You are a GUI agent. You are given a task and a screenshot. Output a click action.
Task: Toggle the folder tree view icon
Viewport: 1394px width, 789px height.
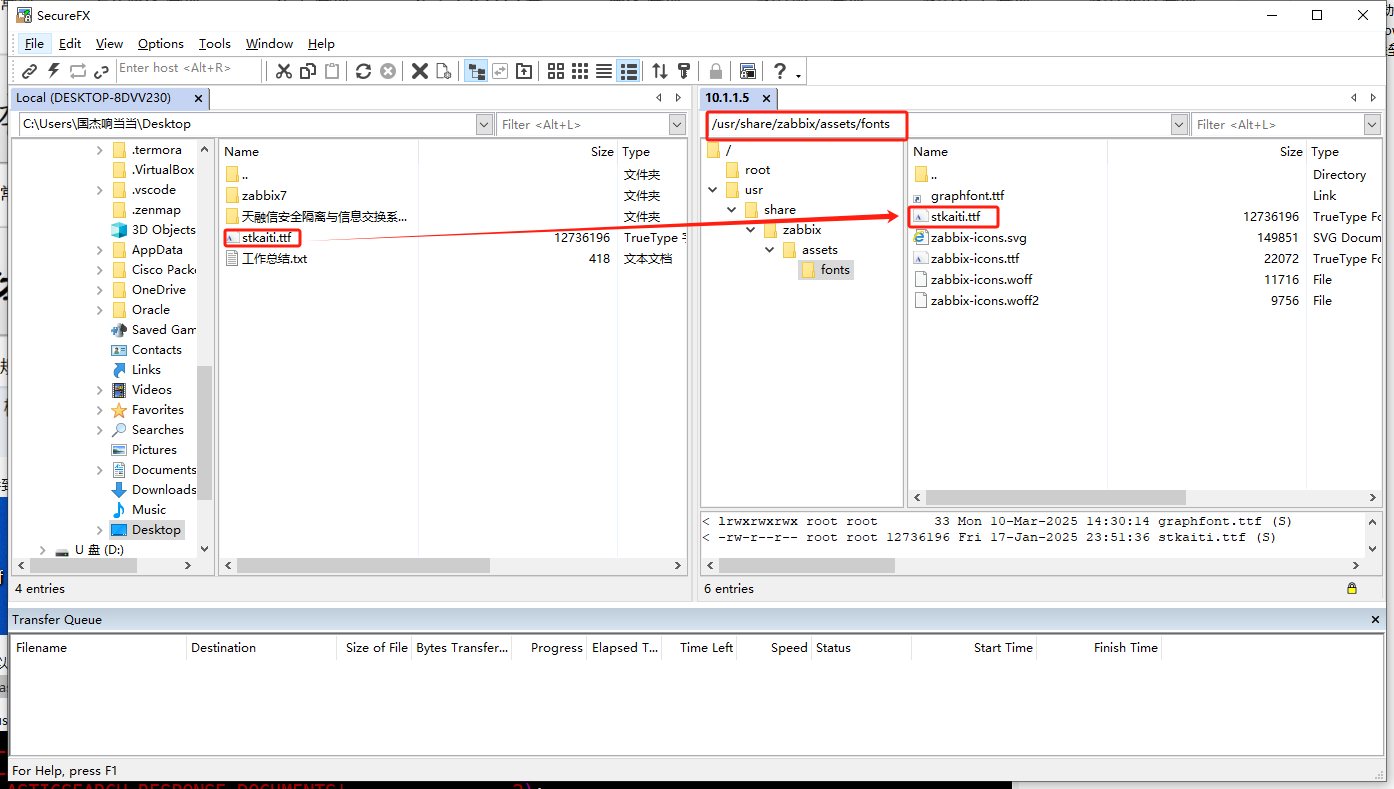click(476, 71)
